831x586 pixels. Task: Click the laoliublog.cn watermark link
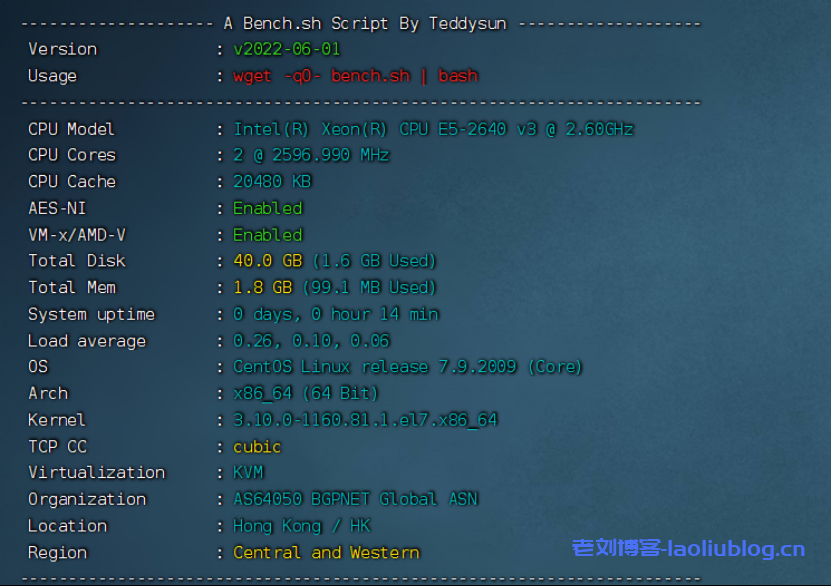tap(688, 549)
